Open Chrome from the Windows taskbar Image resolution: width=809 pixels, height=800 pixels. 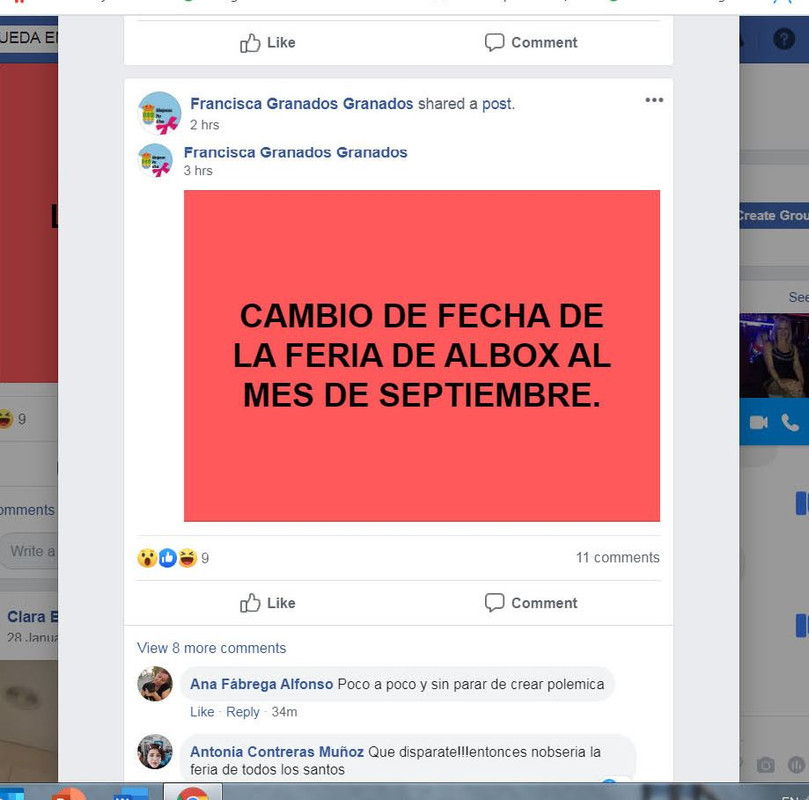tap(193, 792)
